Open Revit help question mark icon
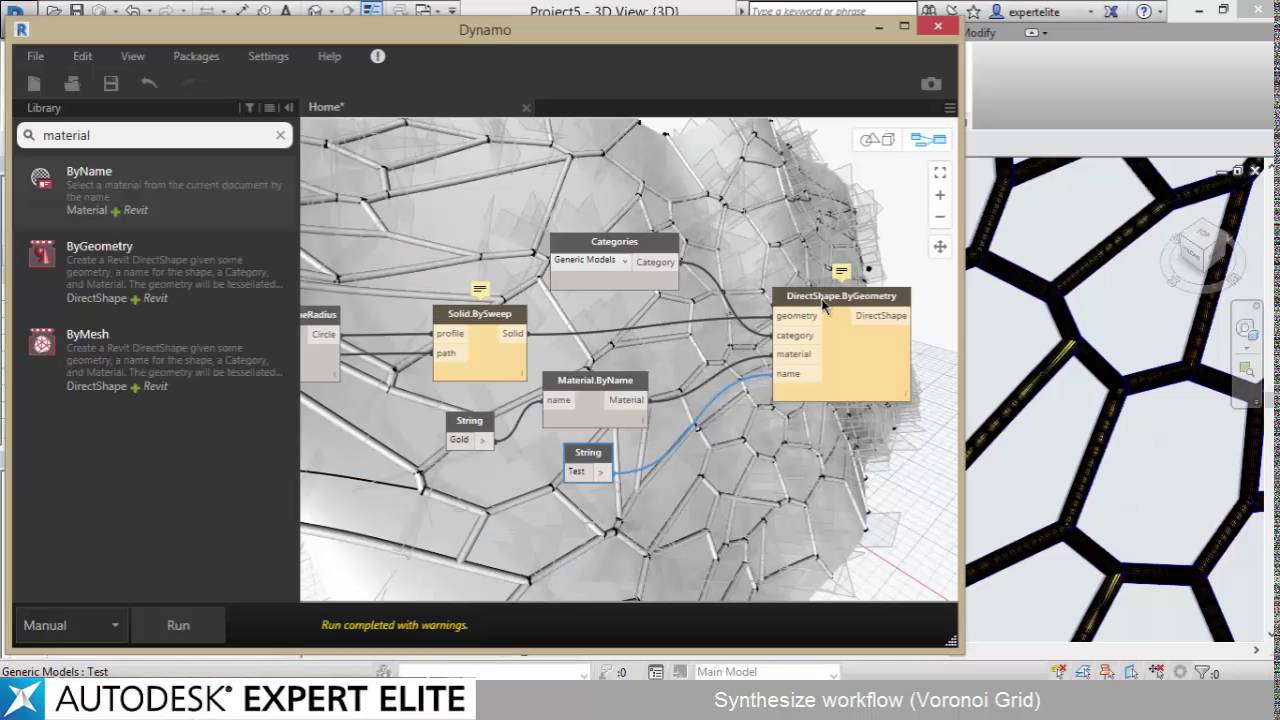This screenshot has width=1280, height=720. coord(1141,11)
